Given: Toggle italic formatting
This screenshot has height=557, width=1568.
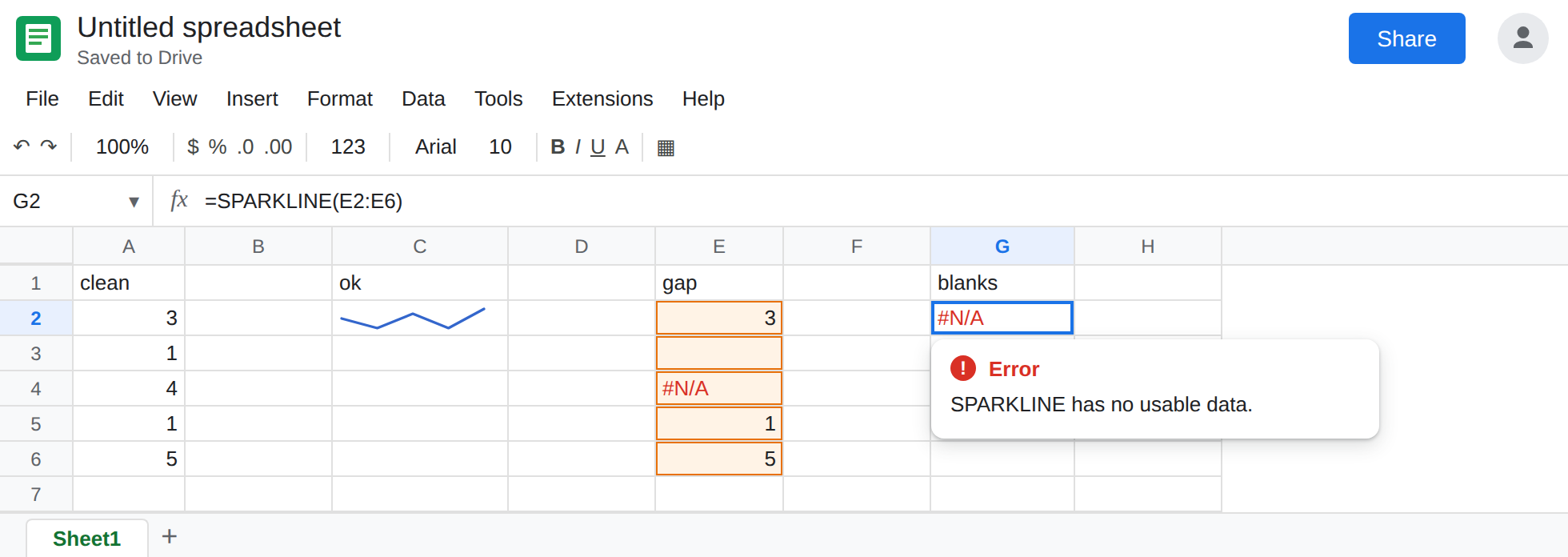Looking at the screenshot, I should [x=578, y=146].
